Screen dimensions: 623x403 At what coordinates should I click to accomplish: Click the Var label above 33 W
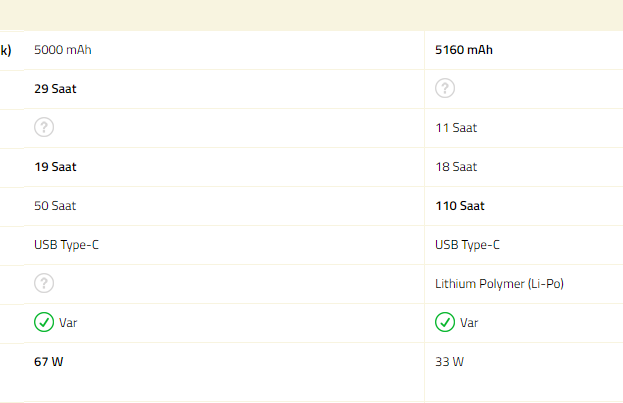coord(471,322)
